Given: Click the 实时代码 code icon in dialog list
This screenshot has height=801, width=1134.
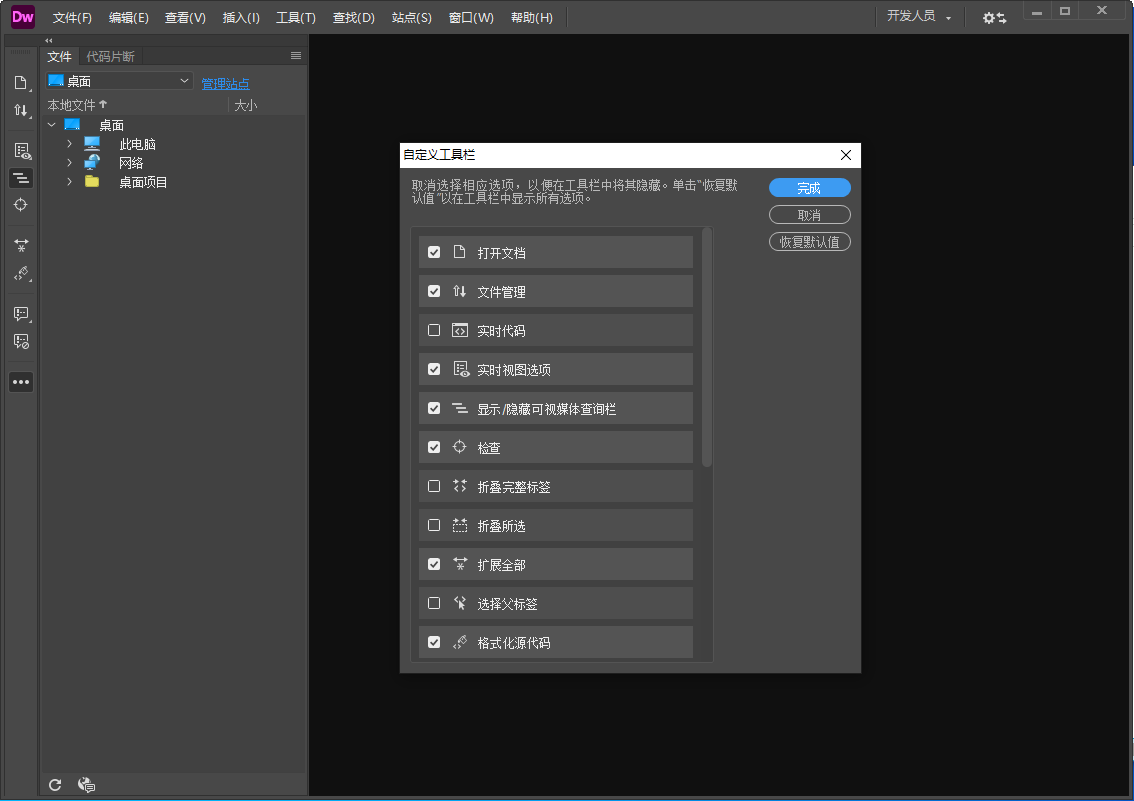Looking at the screenshot, I should 460,330.
